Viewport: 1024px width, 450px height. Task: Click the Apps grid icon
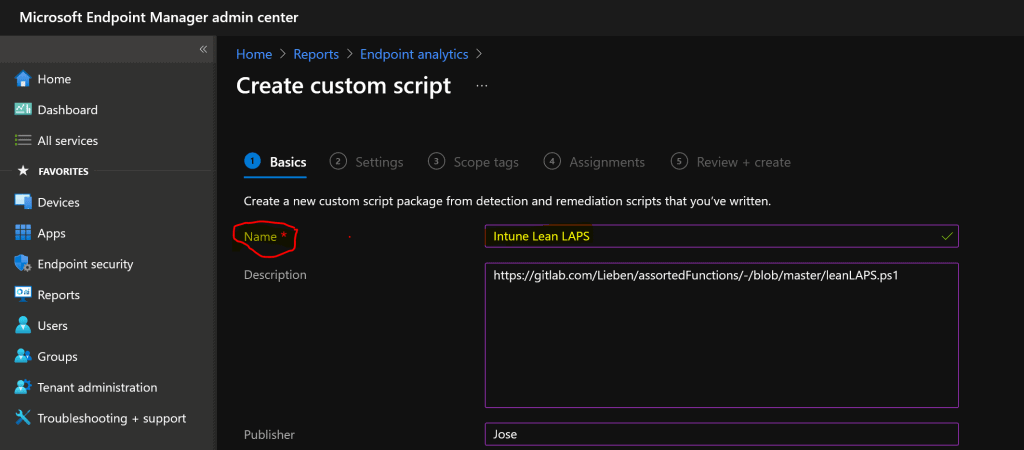click(x=23, y=233)
